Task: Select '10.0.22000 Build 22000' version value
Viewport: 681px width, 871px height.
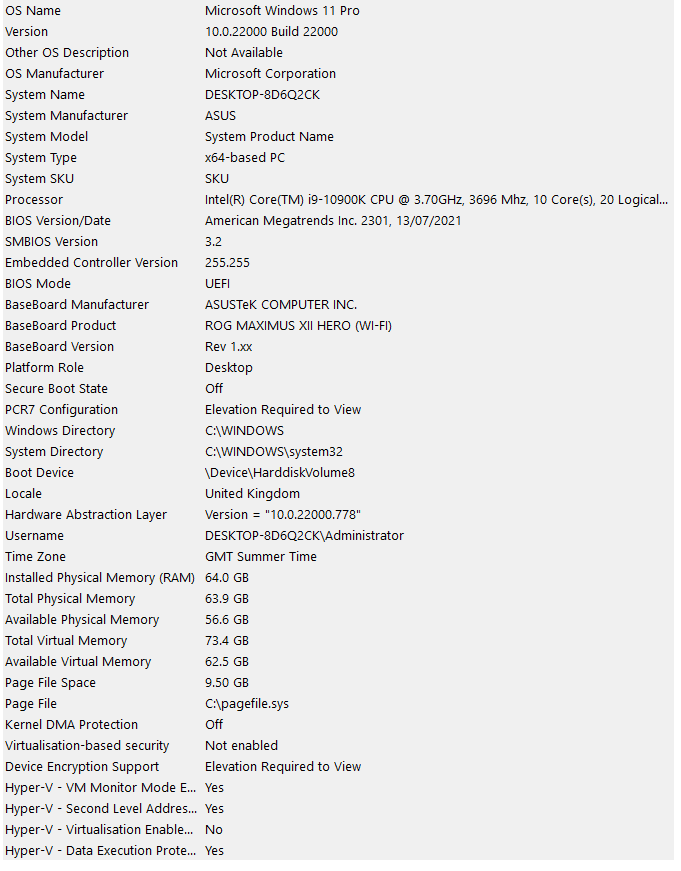Action: [271, 32]
